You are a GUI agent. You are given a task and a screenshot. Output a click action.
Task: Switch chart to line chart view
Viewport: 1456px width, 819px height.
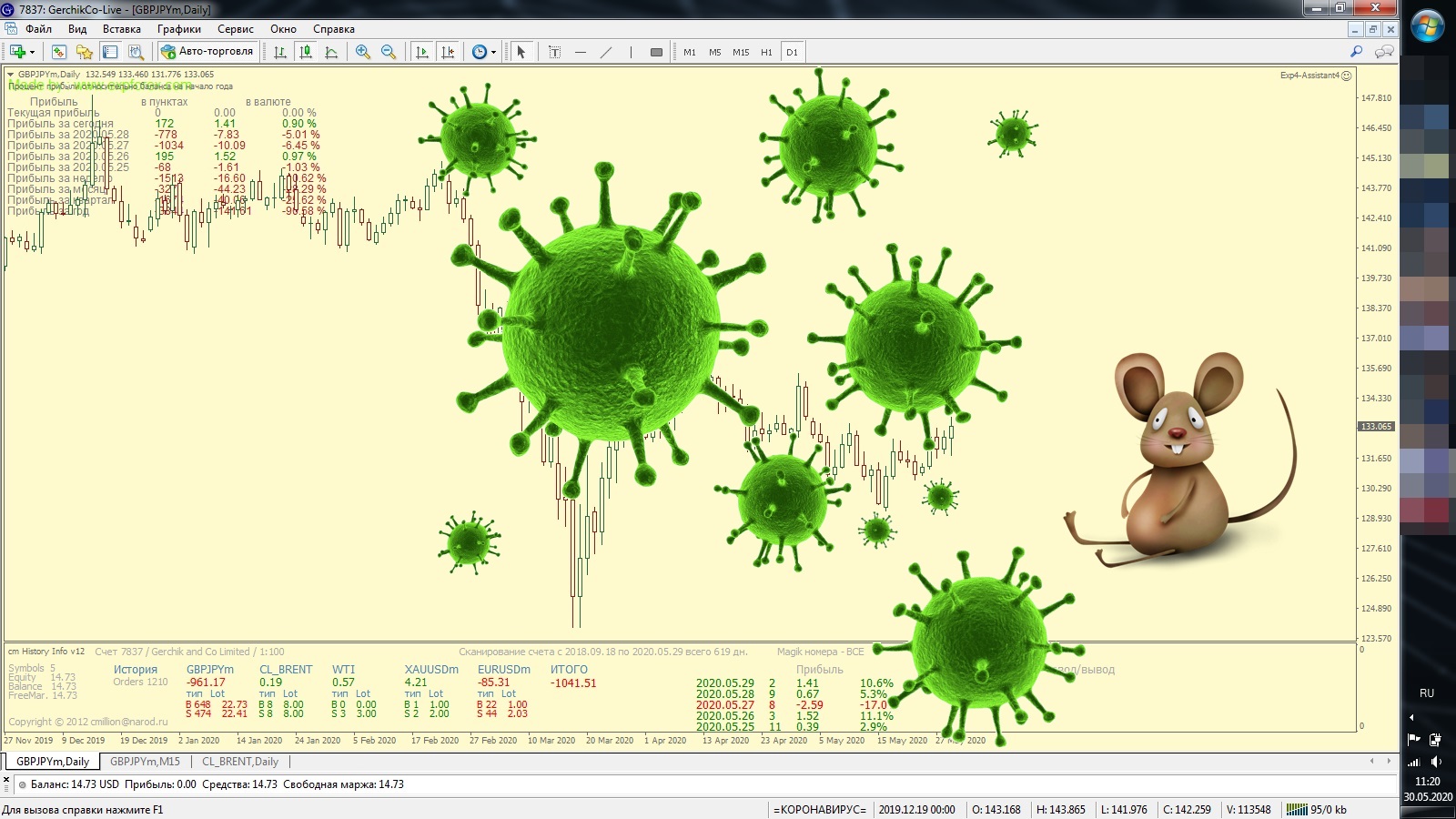pyautogui.click(x=331, y=52)
